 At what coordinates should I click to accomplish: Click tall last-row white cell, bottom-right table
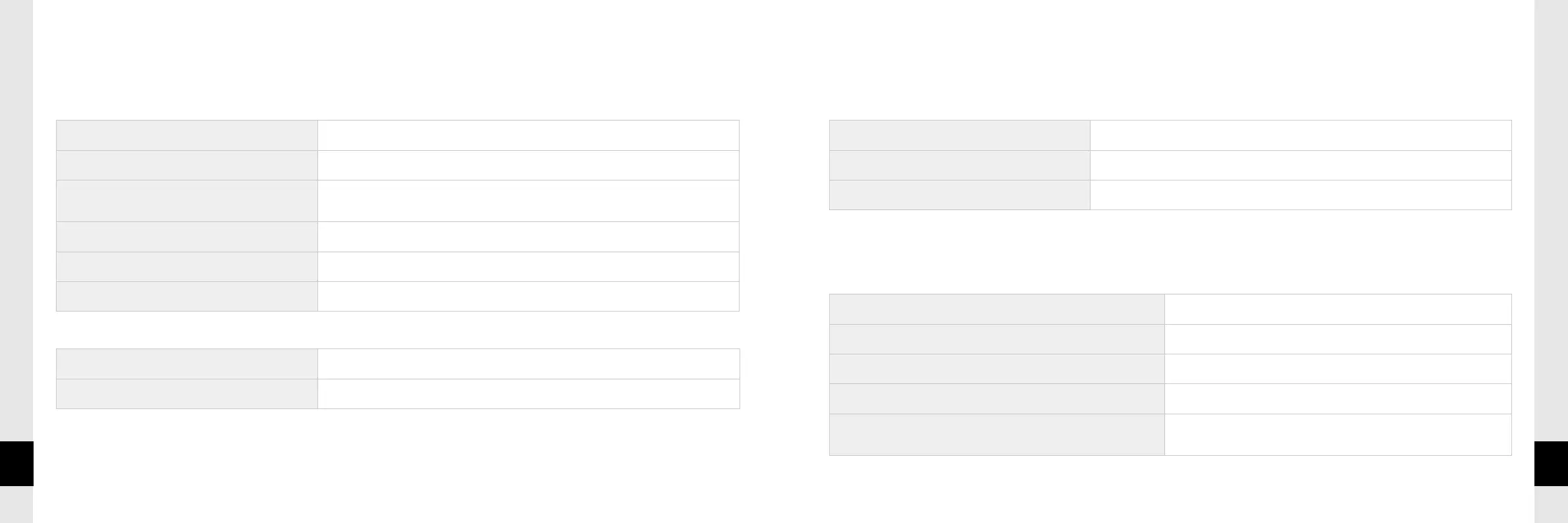click(1338, 435)
